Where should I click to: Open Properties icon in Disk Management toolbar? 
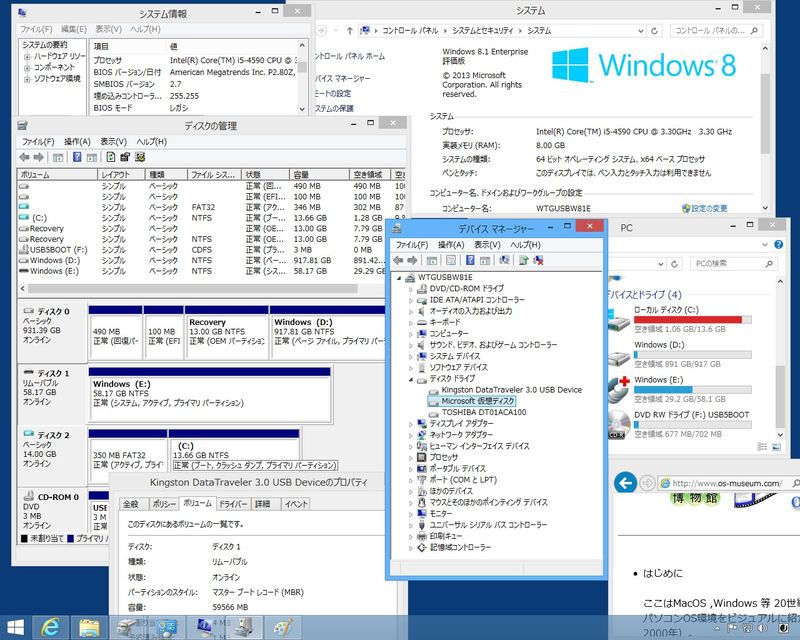tap(125, 157)
